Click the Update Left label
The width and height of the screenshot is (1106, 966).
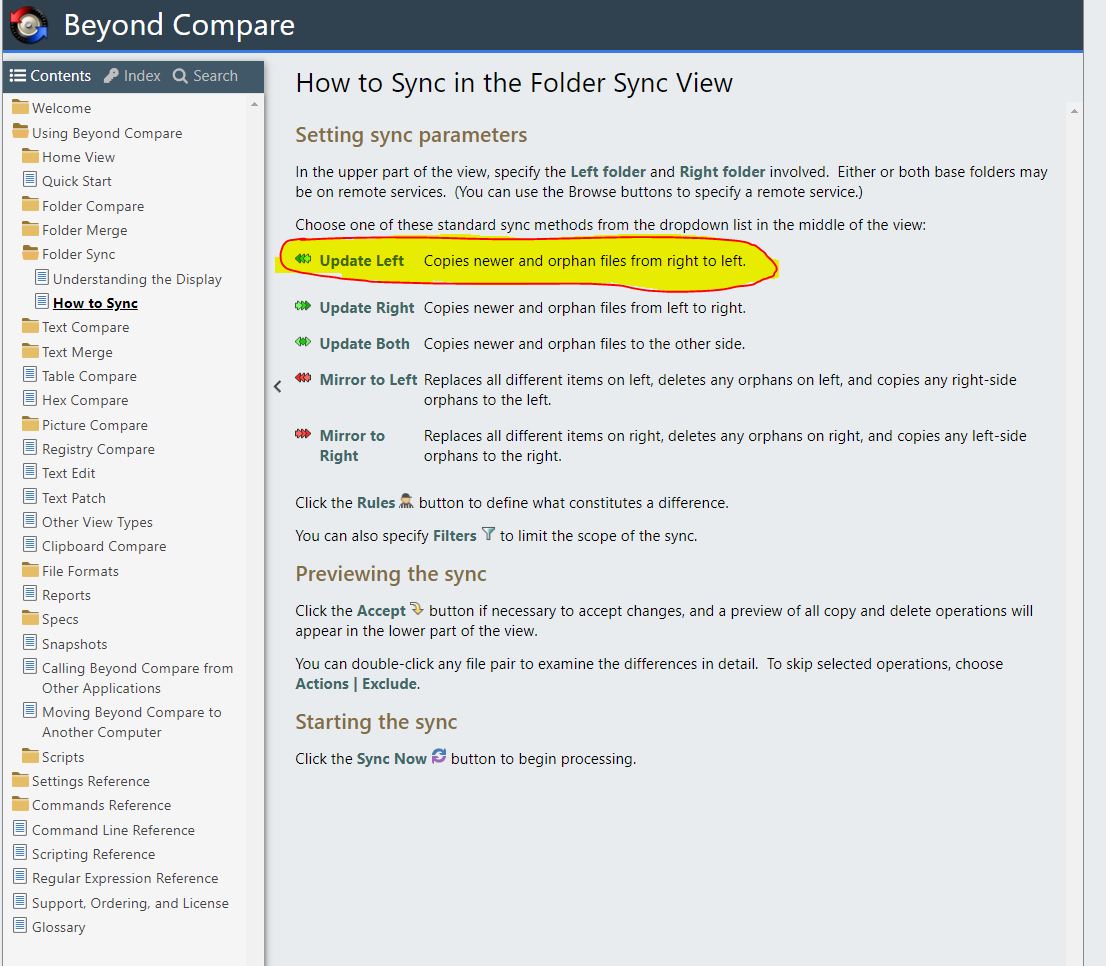point(362,261)
